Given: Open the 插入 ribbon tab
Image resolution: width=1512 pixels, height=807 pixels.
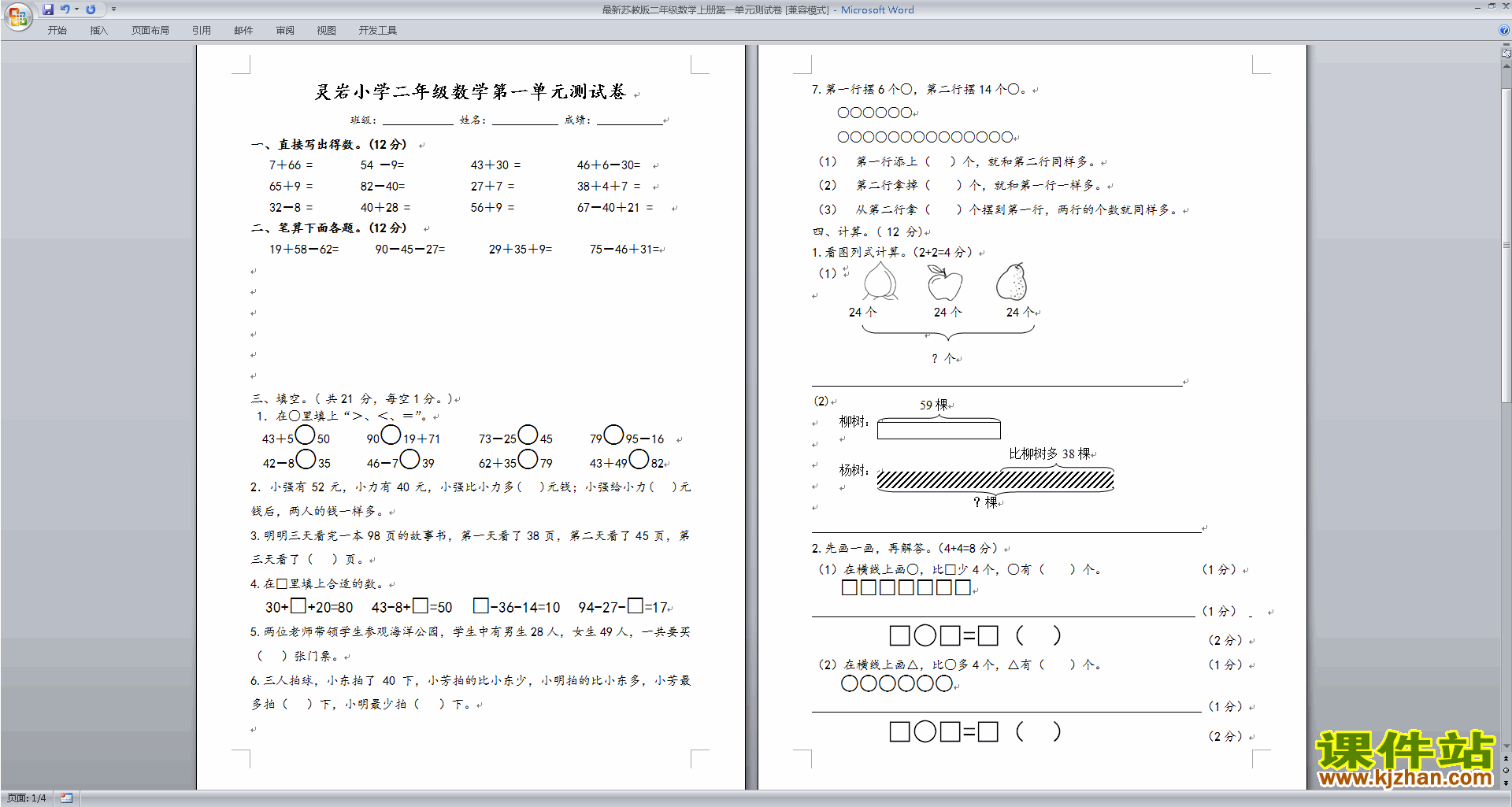Looking at the screenshot, I should (98, 31).
